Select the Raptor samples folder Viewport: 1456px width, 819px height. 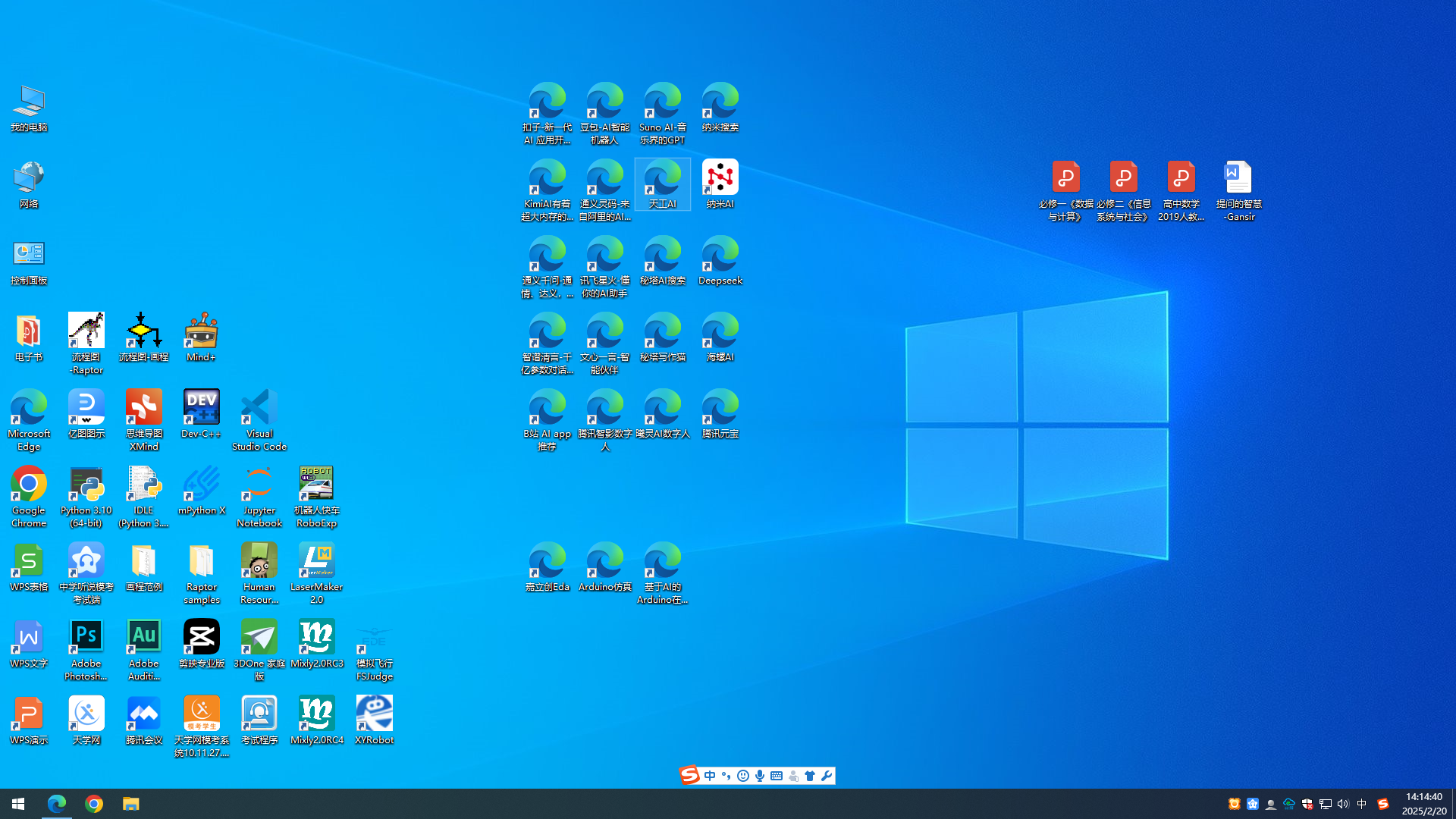201,574
